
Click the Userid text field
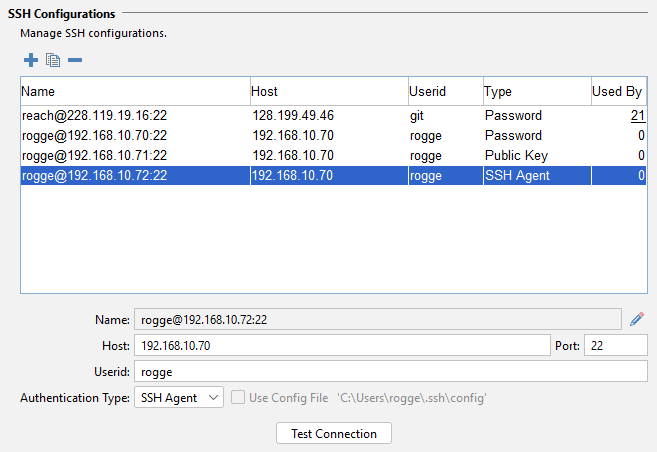tap(390, 372)
